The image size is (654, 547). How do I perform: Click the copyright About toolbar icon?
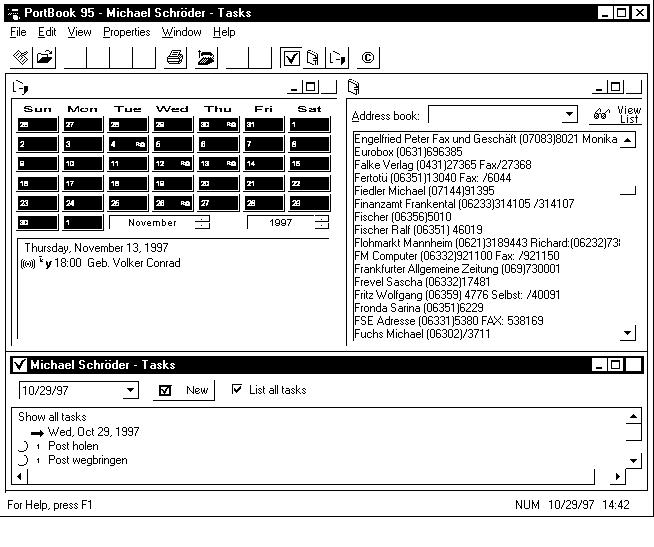click(x=368, y=58)
